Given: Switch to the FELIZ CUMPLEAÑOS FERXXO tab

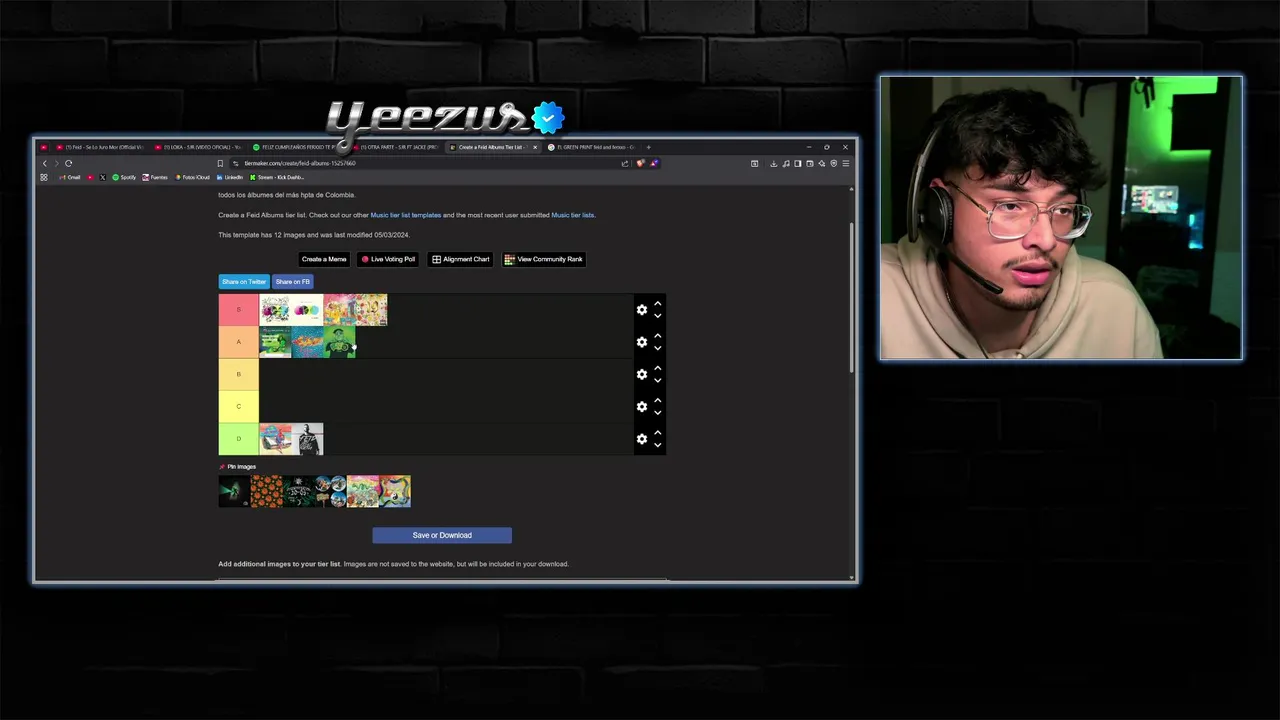Looking at the screenshot, I should pos(295,147).
